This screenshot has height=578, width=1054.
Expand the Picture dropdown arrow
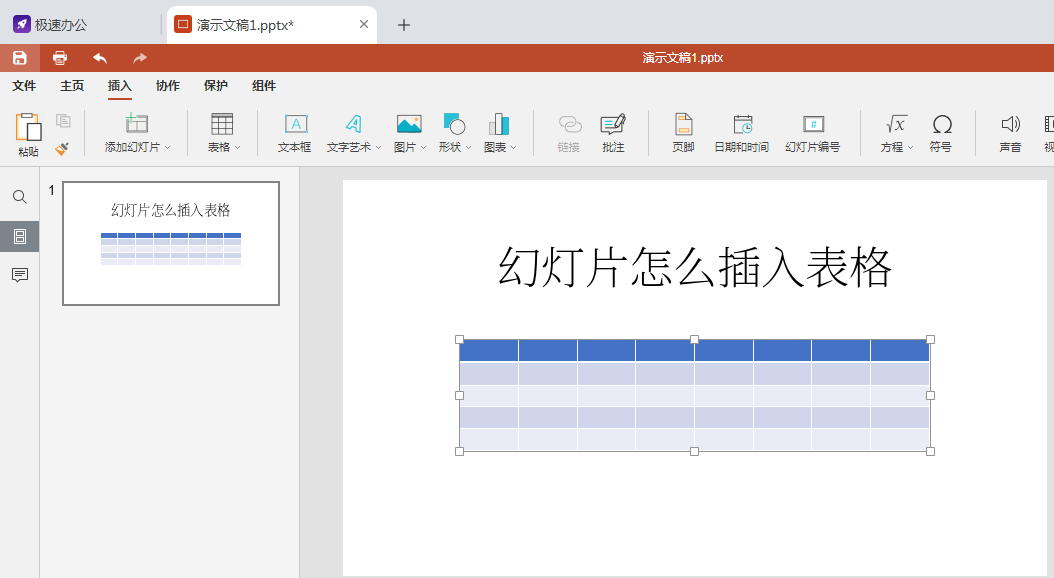[423, 147]
